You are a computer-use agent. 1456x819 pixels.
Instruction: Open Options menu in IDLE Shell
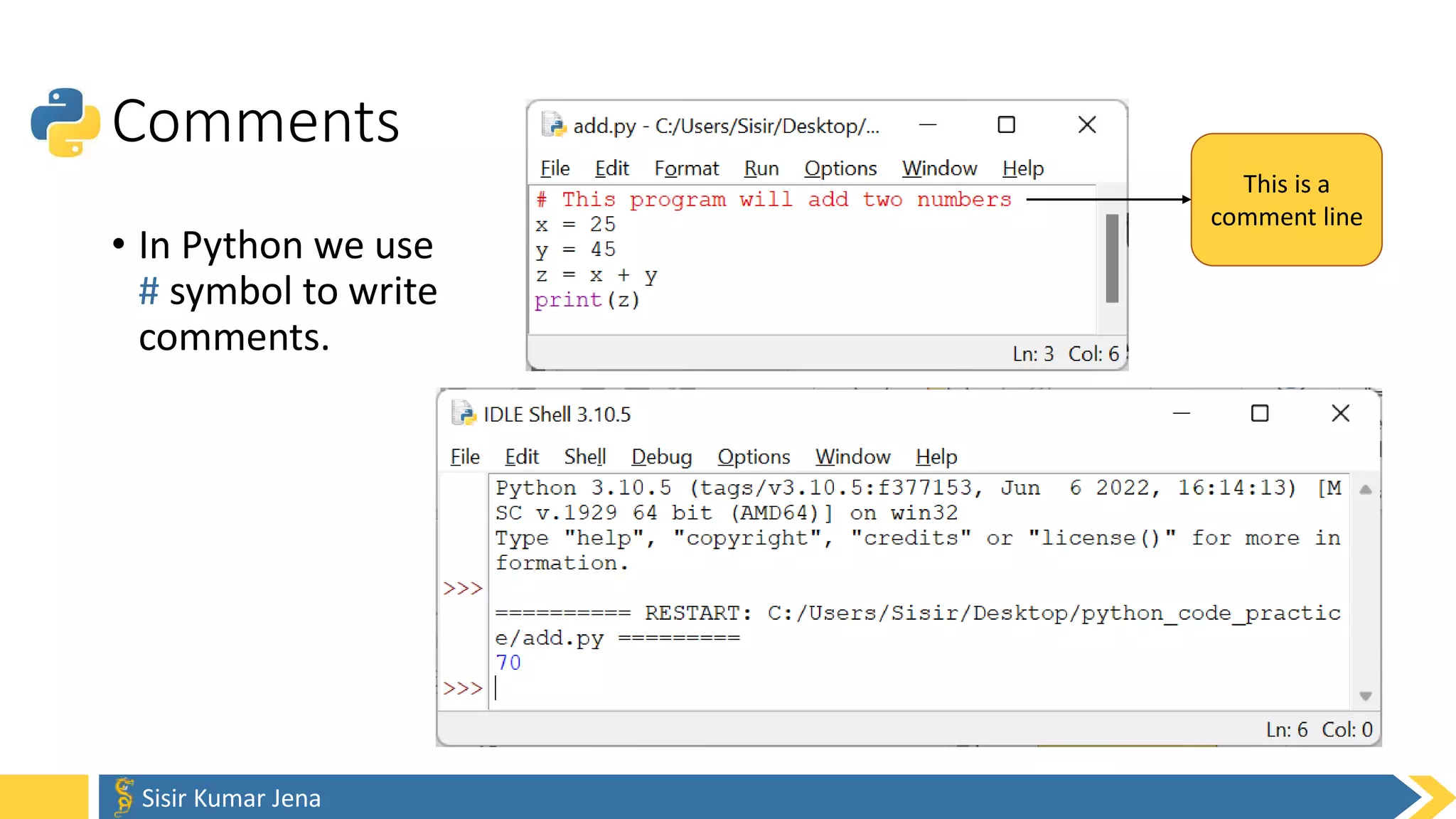(x=754, y=456)
